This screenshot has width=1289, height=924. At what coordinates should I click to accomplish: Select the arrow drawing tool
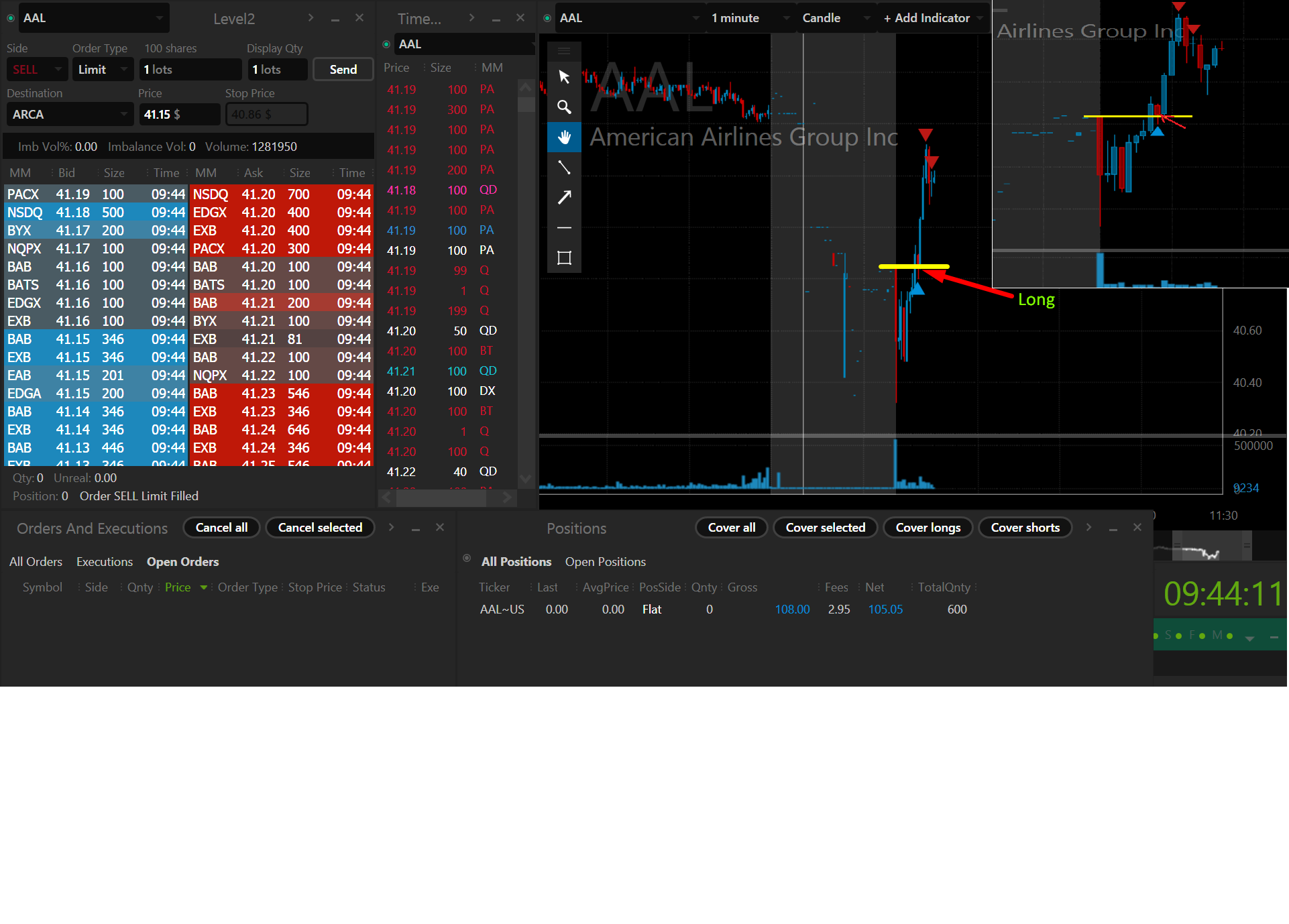pos(564,197)
